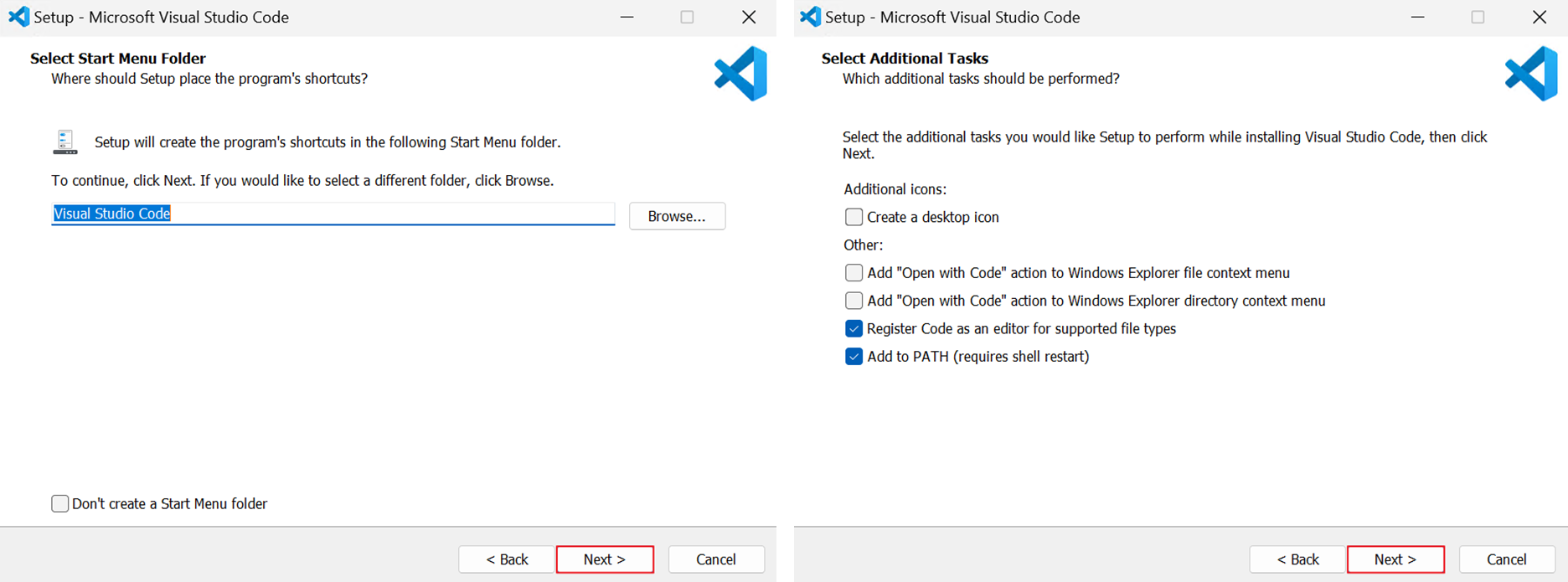1568x582 pixels.
Task: Click "Where should Setup place the program's shortcuts?" text
Action: [209, 79]
